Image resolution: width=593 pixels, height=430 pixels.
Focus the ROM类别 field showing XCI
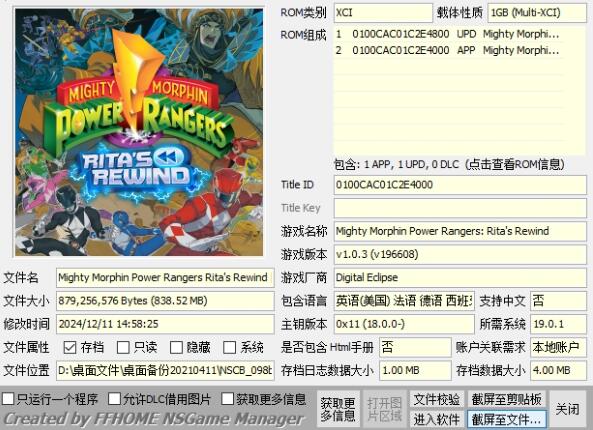[383, 13]
